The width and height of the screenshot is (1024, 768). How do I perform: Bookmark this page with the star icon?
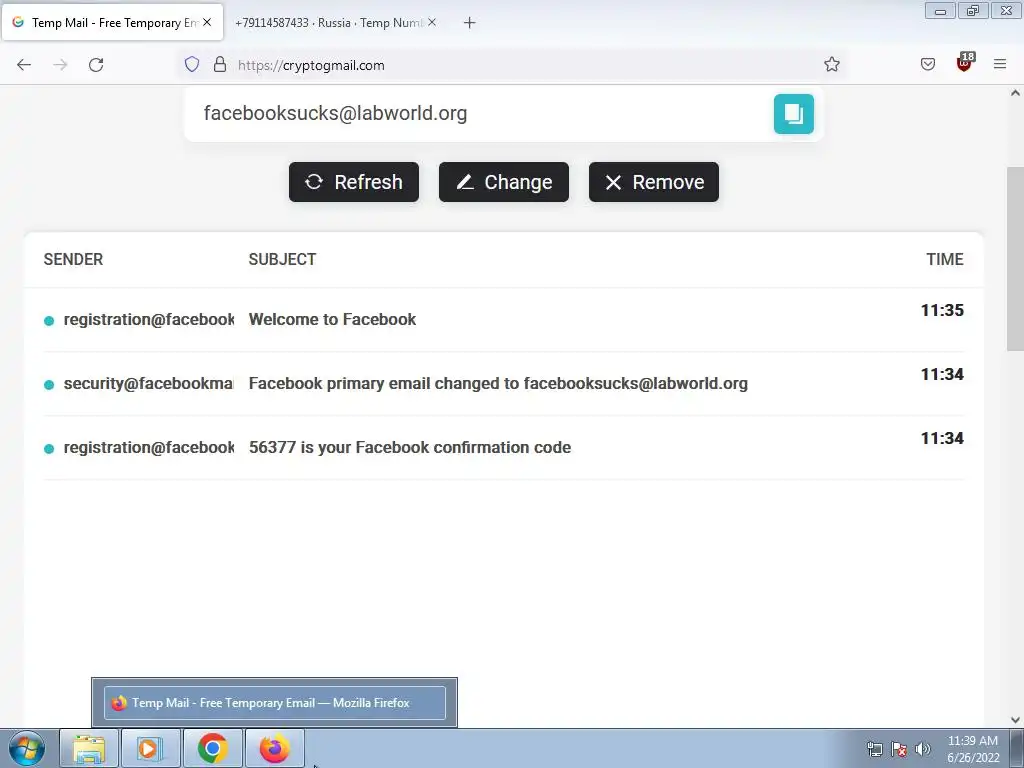click(x=831, y=65)
